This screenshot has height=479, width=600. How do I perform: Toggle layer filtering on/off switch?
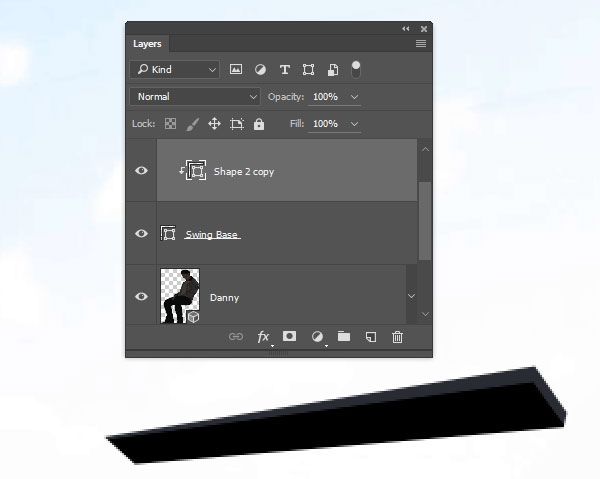click(x=355, y=70)
